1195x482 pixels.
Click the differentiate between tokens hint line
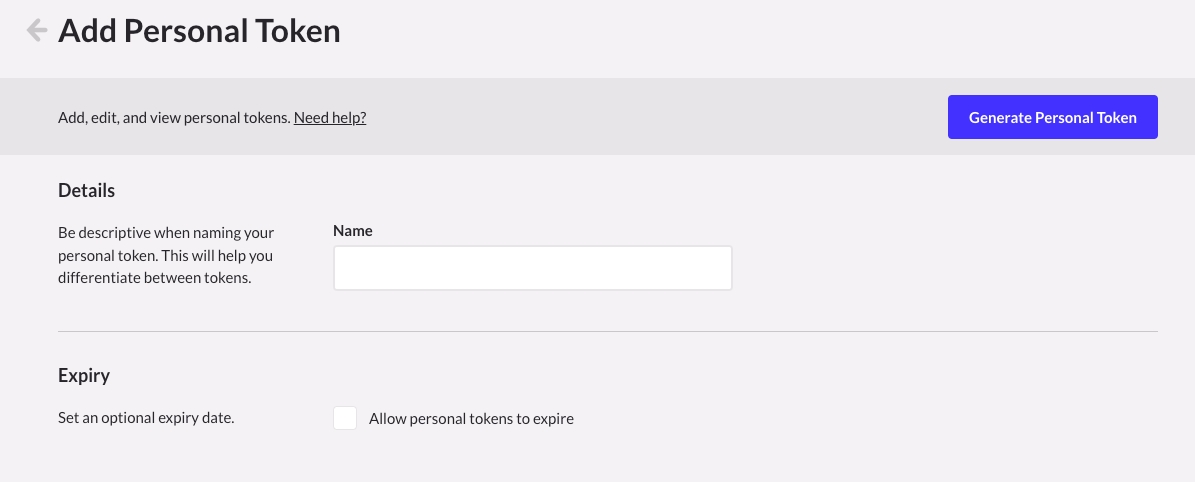tap(154, 278)
